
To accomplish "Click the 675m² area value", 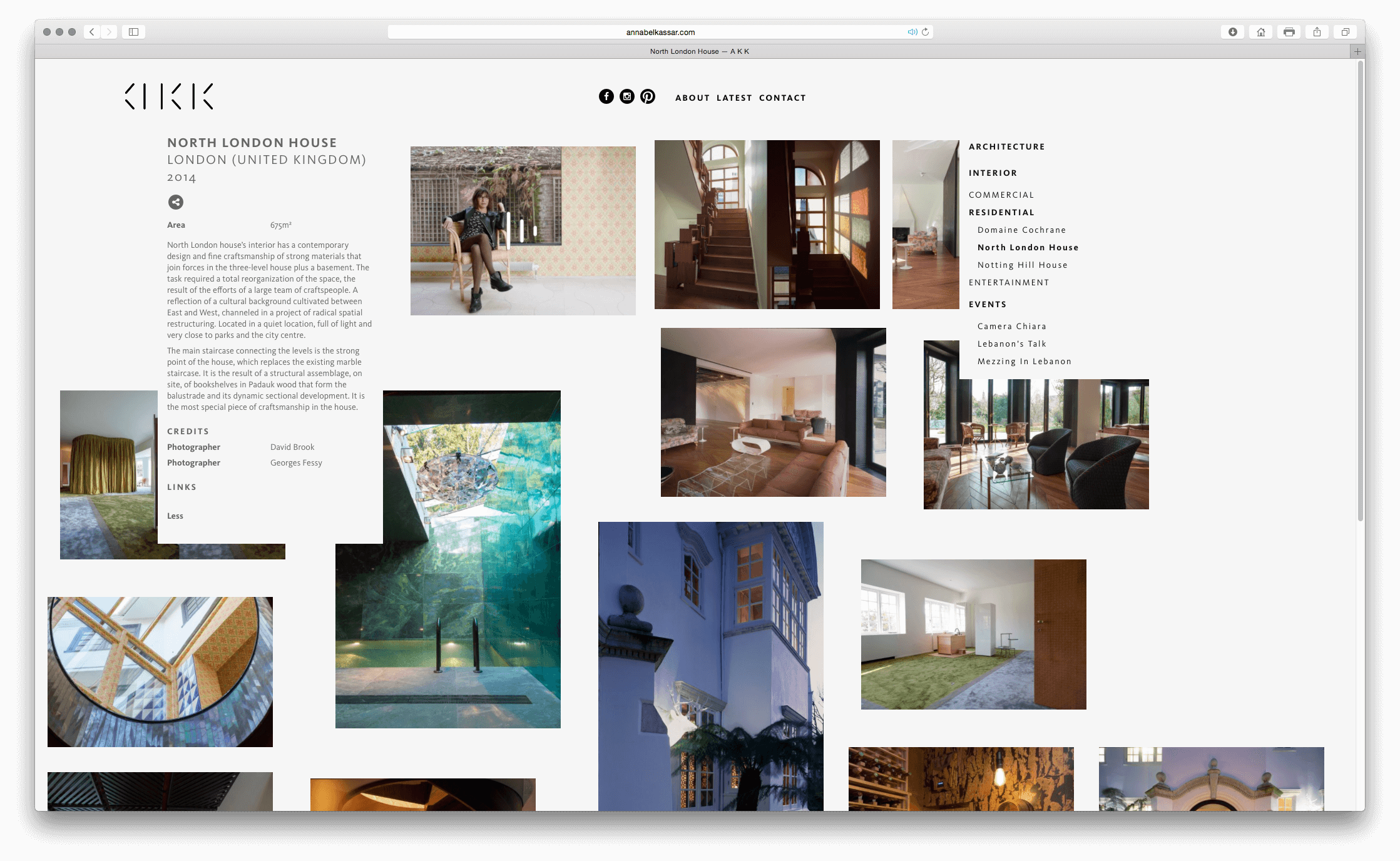I will click(x=281, y=225).
